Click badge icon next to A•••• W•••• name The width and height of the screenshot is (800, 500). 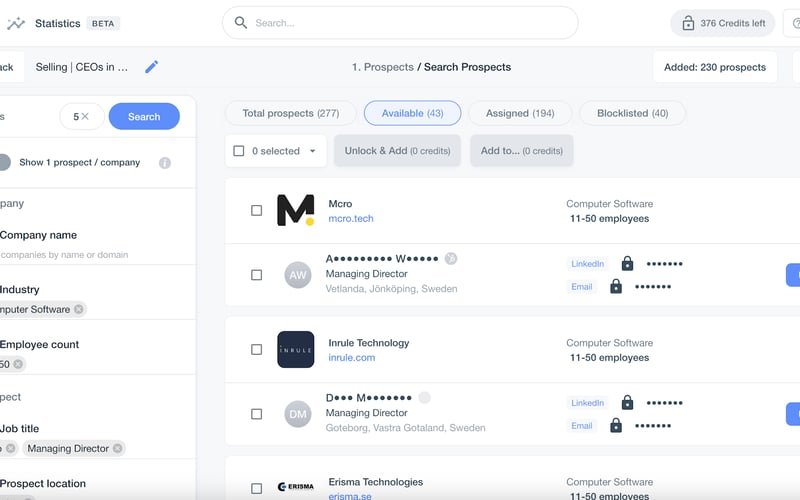click(451, 259)
